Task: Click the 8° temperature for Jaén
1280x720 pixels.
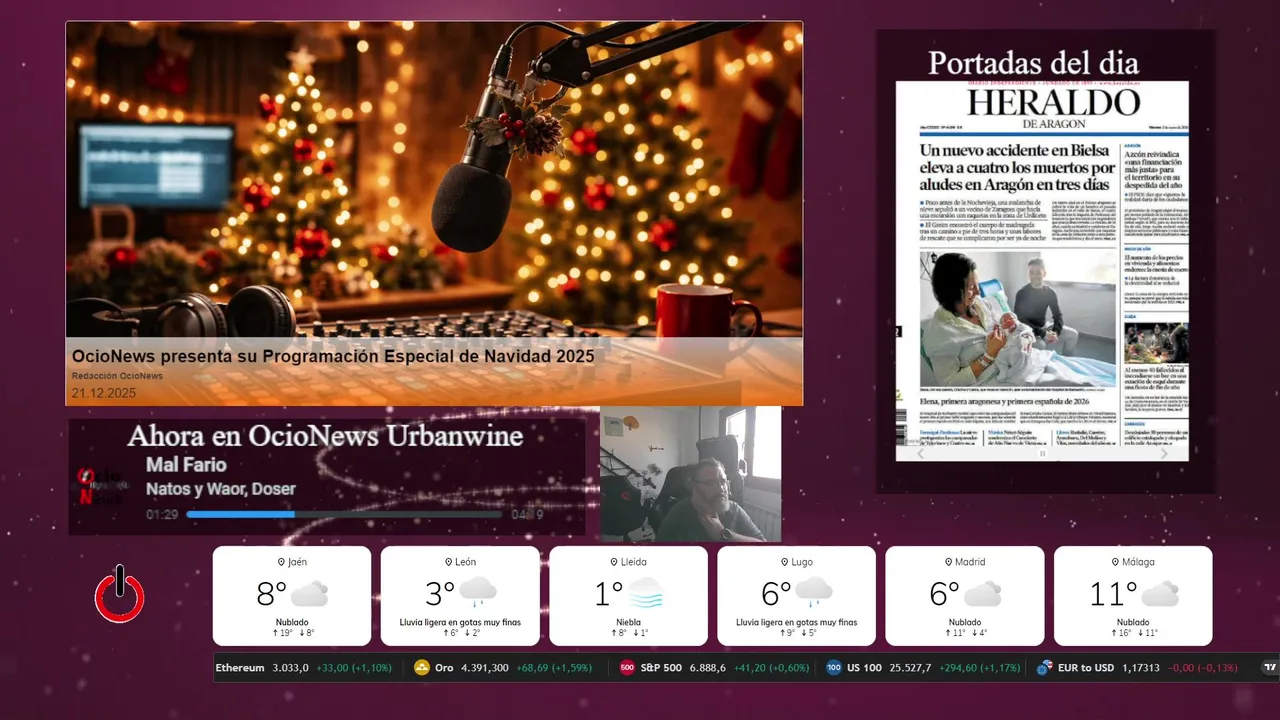Action: (x=271, y=594)
